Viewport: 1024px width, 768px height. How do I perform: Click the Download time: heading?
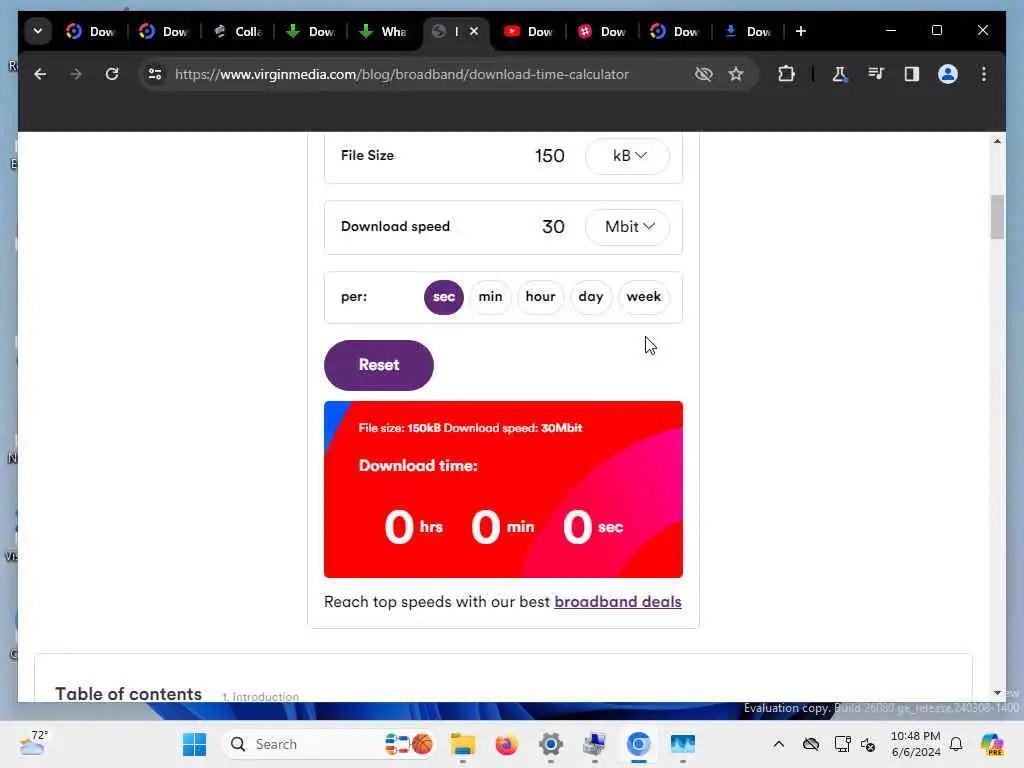point(418,466)
